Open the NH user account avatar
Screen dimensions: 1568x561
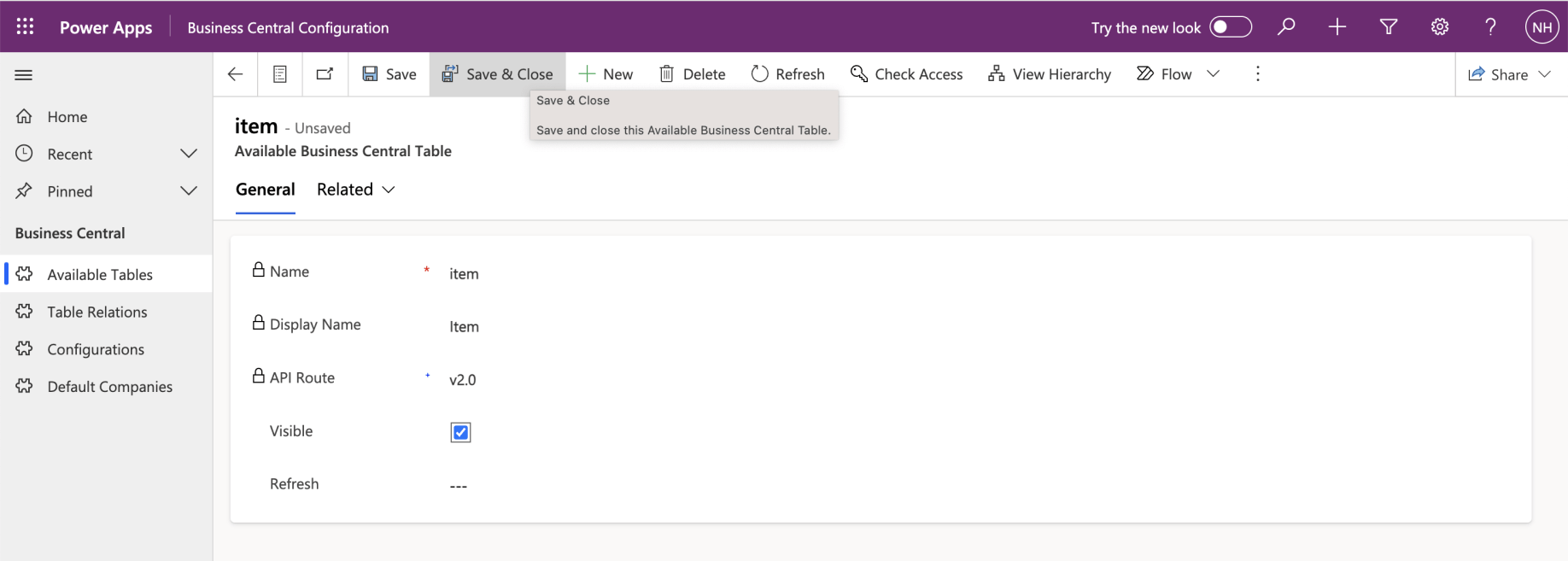click(x=1542, y=26)
